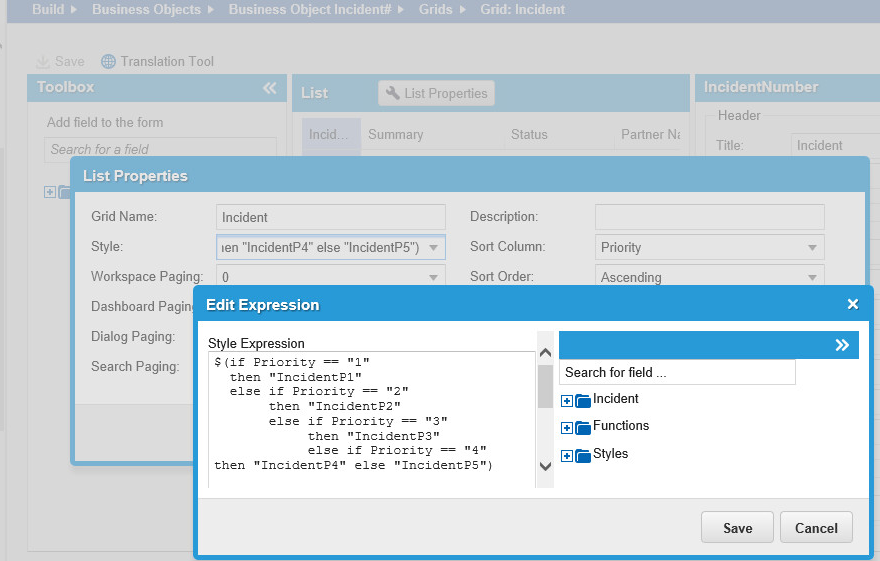The width and height of the screenshot is (880, 561).
Task: Click the Functions folder icon
Action: pos(583,428)
